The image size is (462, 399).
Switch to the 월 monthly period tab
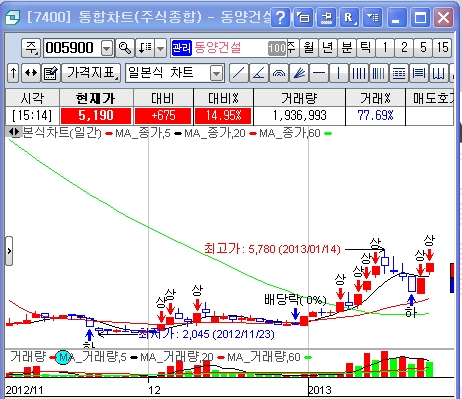pyautogui.click(x=309, y=48)
